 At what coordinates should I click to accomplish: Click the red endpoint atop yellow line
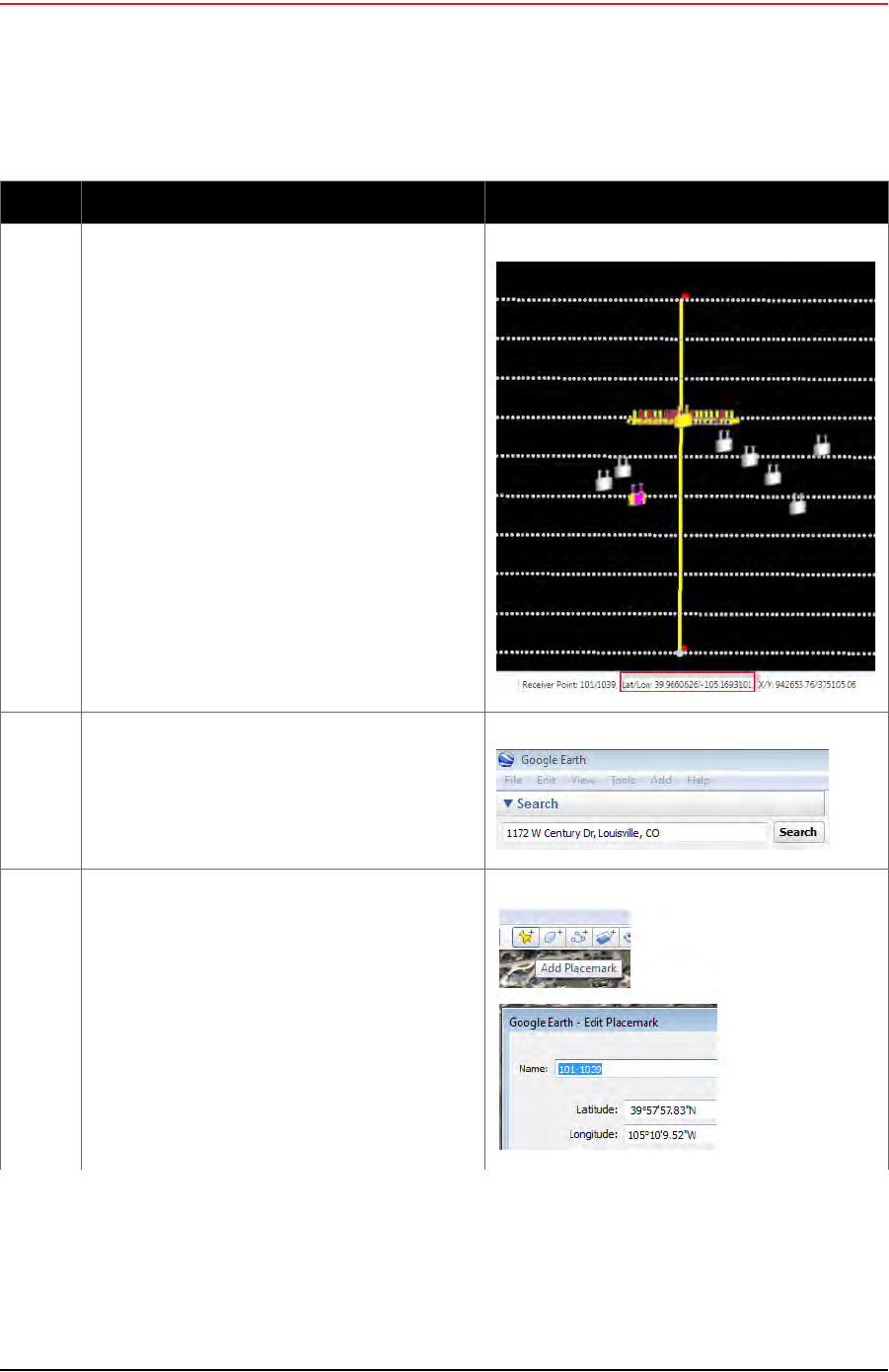tap(684, 296)
